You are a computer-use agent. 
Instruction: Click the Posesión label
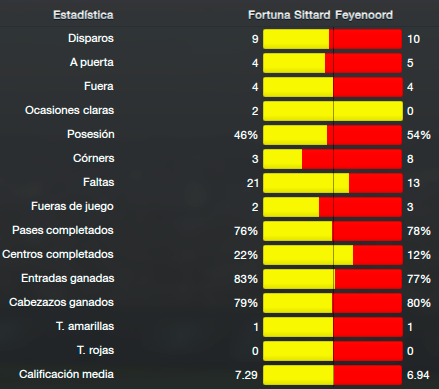pos(91,134)
